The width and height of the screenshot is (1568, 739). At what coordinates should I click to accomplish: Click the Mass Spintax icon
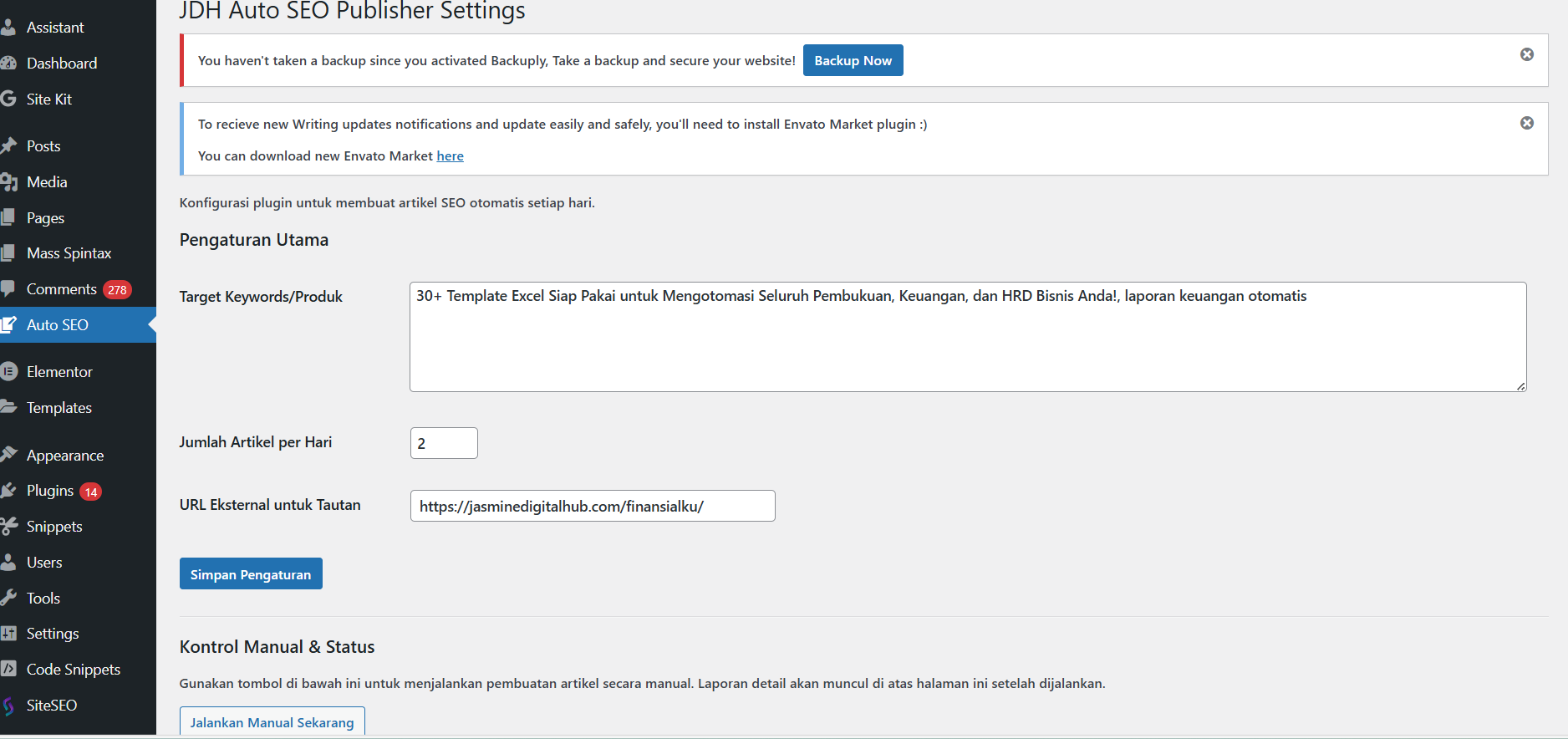(x=8, y=253)
